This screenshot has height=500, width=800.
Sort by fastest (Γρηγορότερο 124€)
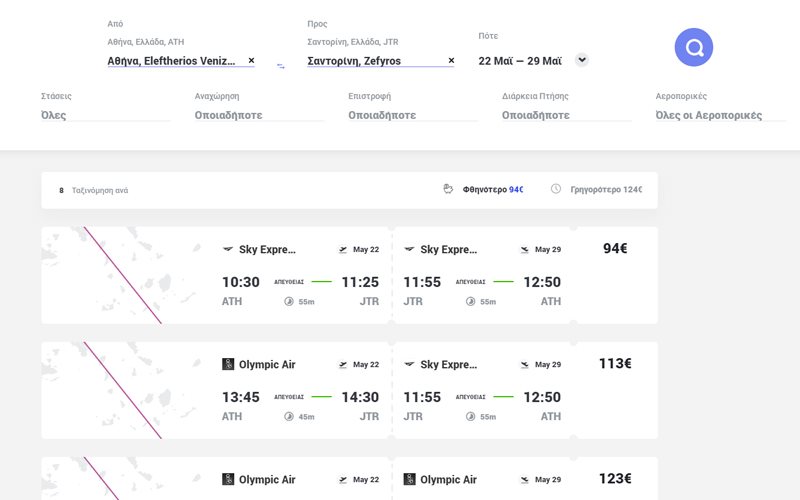(x=605, y=190)
